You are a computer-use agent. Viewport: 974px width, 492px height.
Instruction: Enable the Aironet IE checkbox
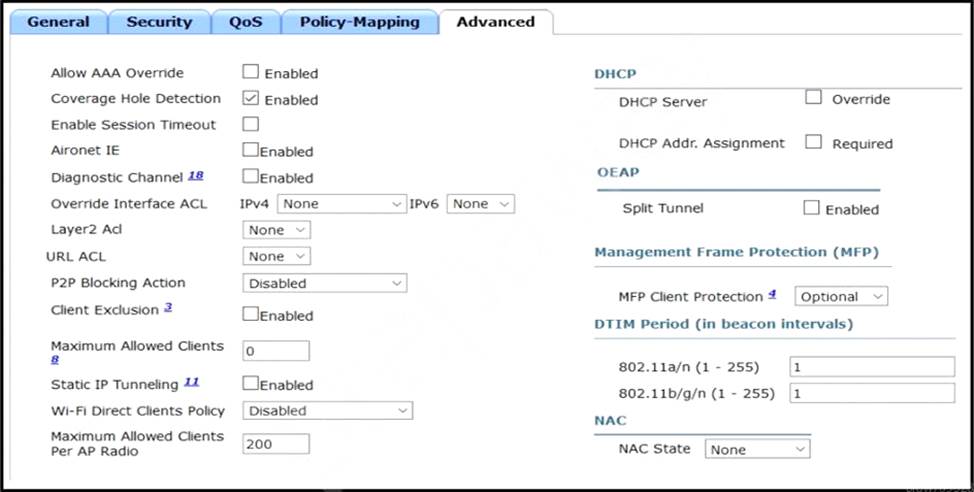tap(251, 150)
